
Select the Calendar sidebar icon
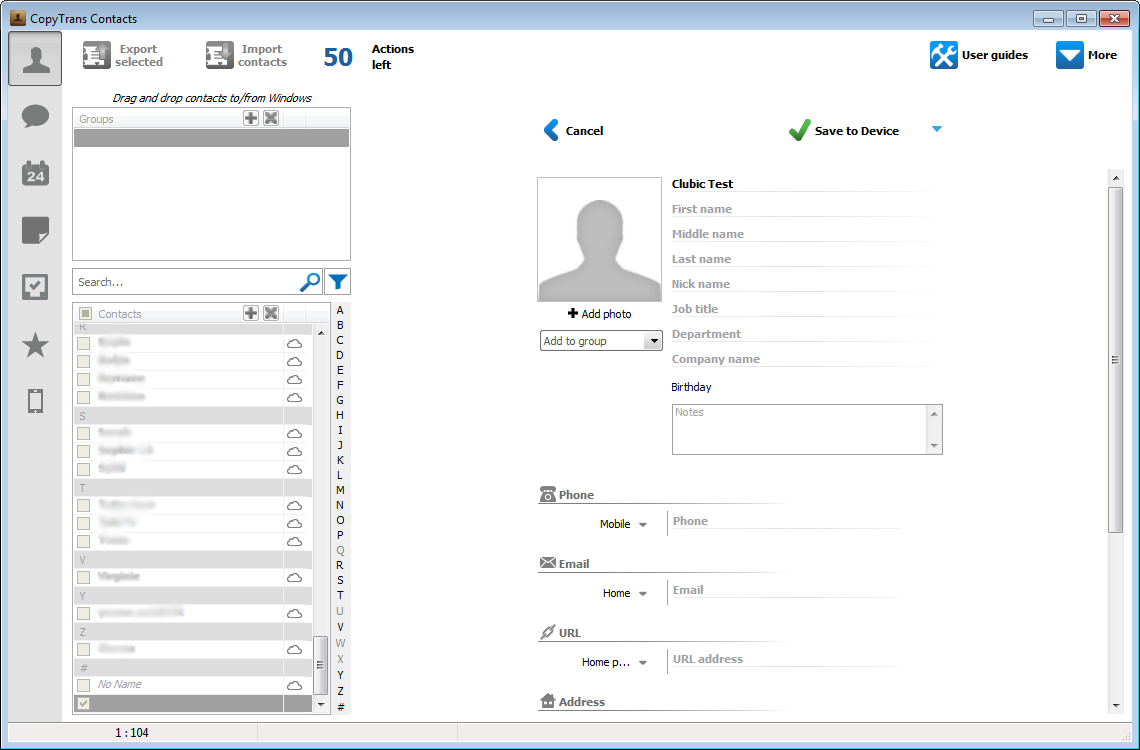click(x=35, y=173)
